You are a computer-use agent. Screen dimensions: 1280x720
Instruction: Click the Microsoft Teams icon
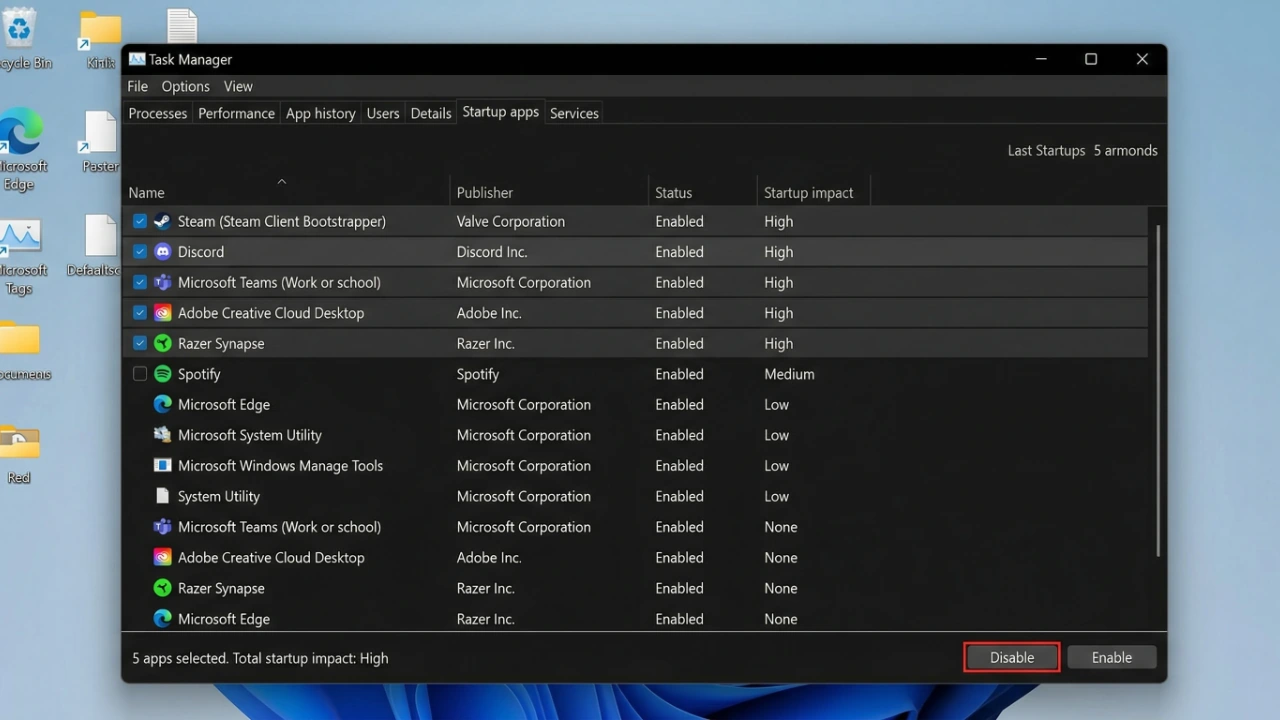coord(162,282)
